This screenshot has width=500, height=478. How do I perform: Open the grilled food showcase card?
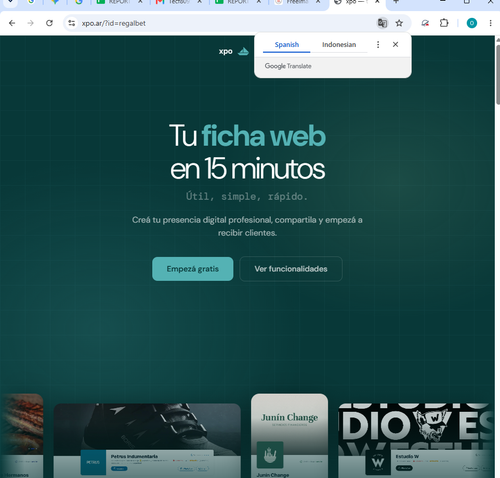click(22, 436)
